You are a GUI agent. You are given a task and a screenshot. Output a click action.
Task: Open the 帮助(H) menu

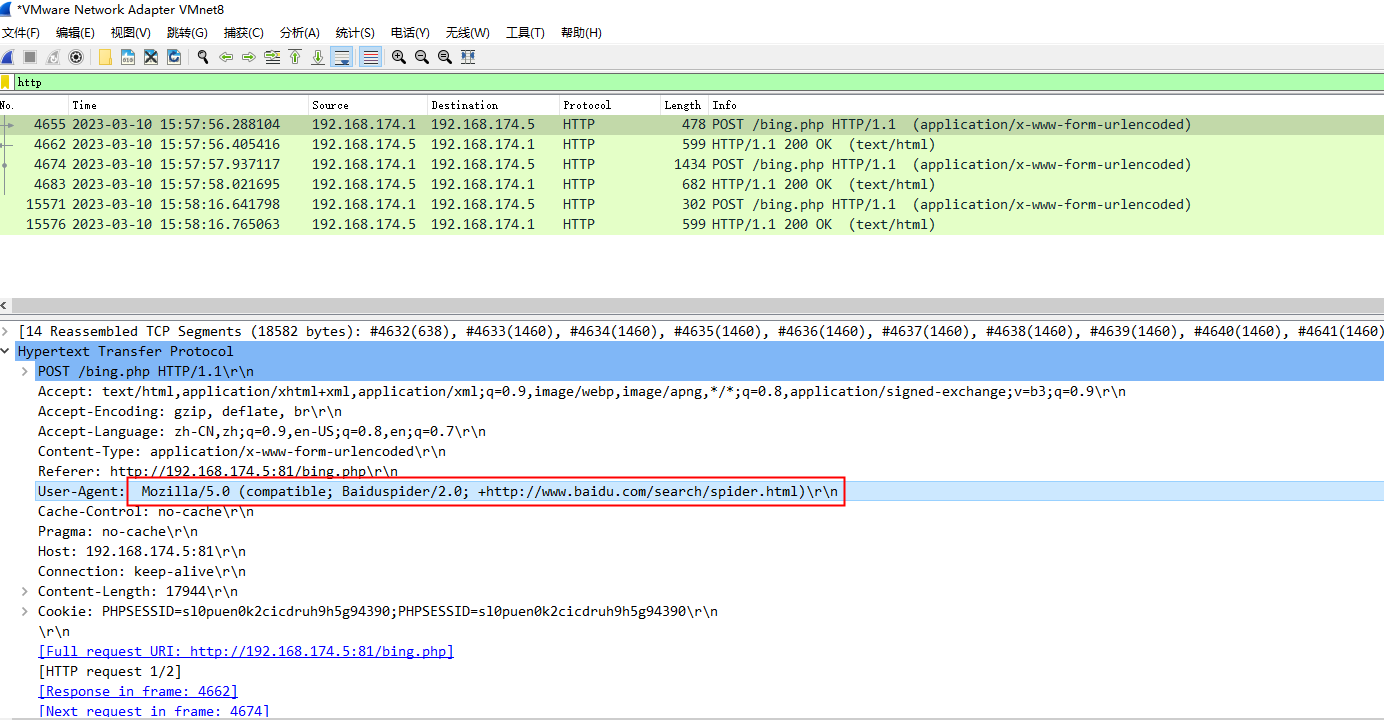581,33
